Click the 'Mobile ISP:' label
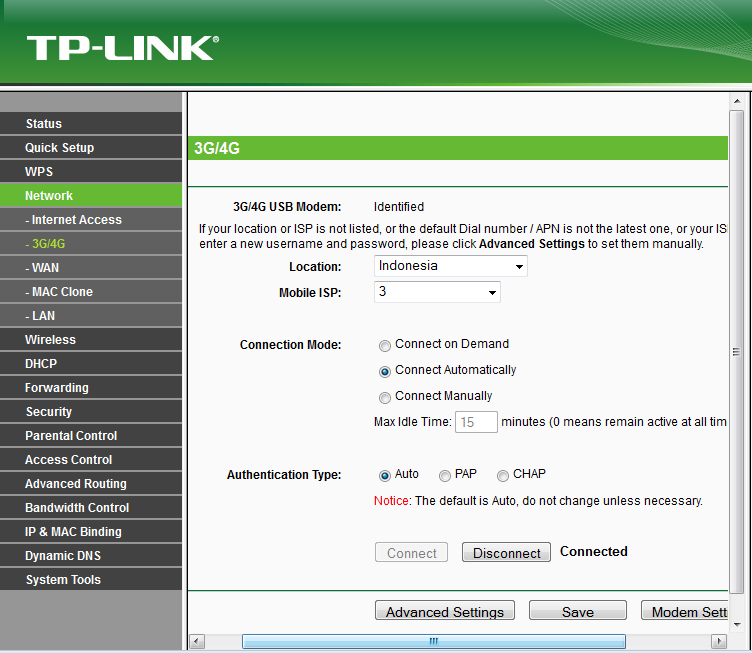Screen dimensions: 752x653 point(310,292)
